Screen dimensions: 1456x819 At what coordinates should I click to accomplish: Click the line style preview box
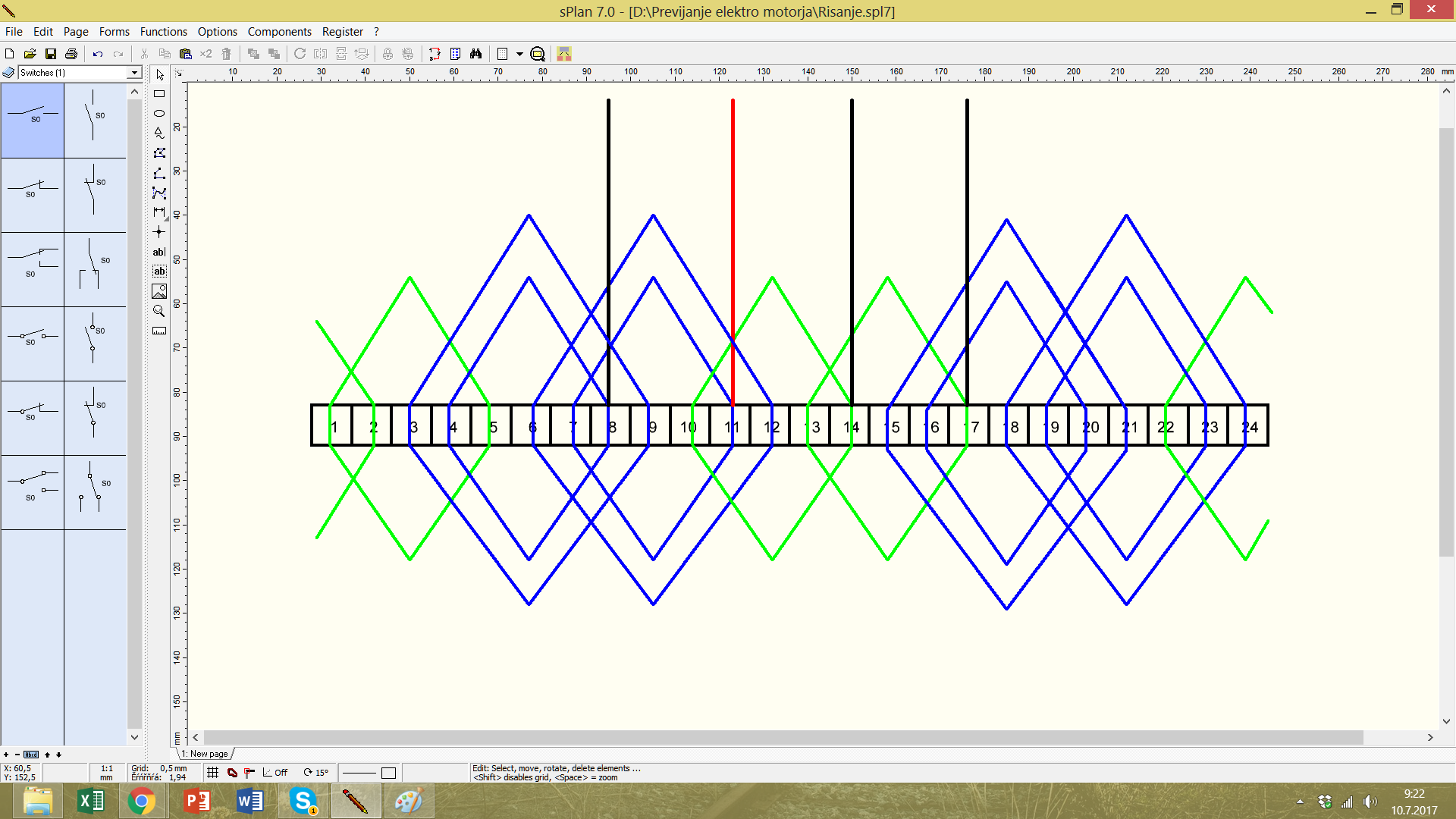[x=359, y=773]
